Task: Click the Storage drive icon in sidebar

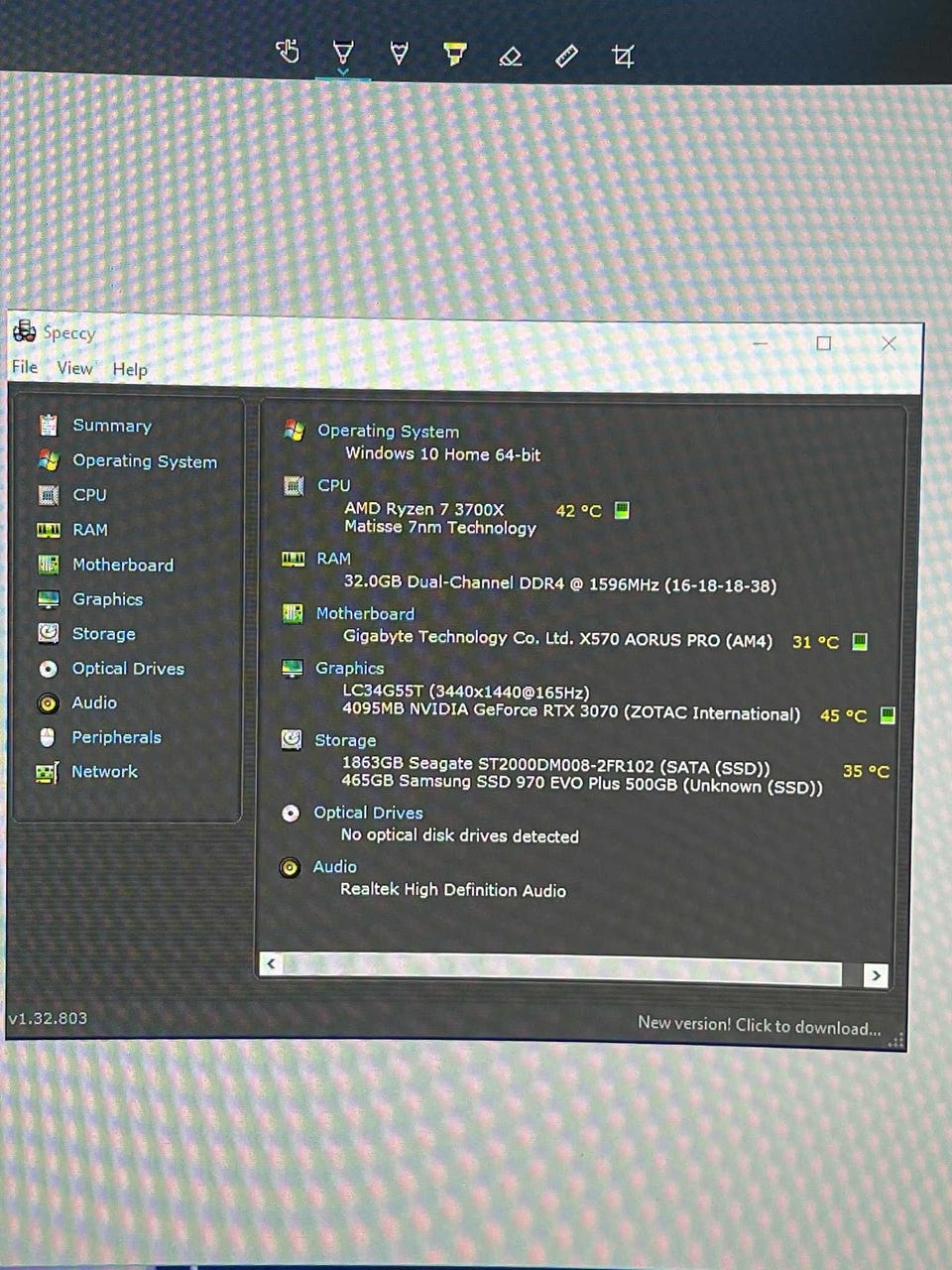Action: point(48,633)
